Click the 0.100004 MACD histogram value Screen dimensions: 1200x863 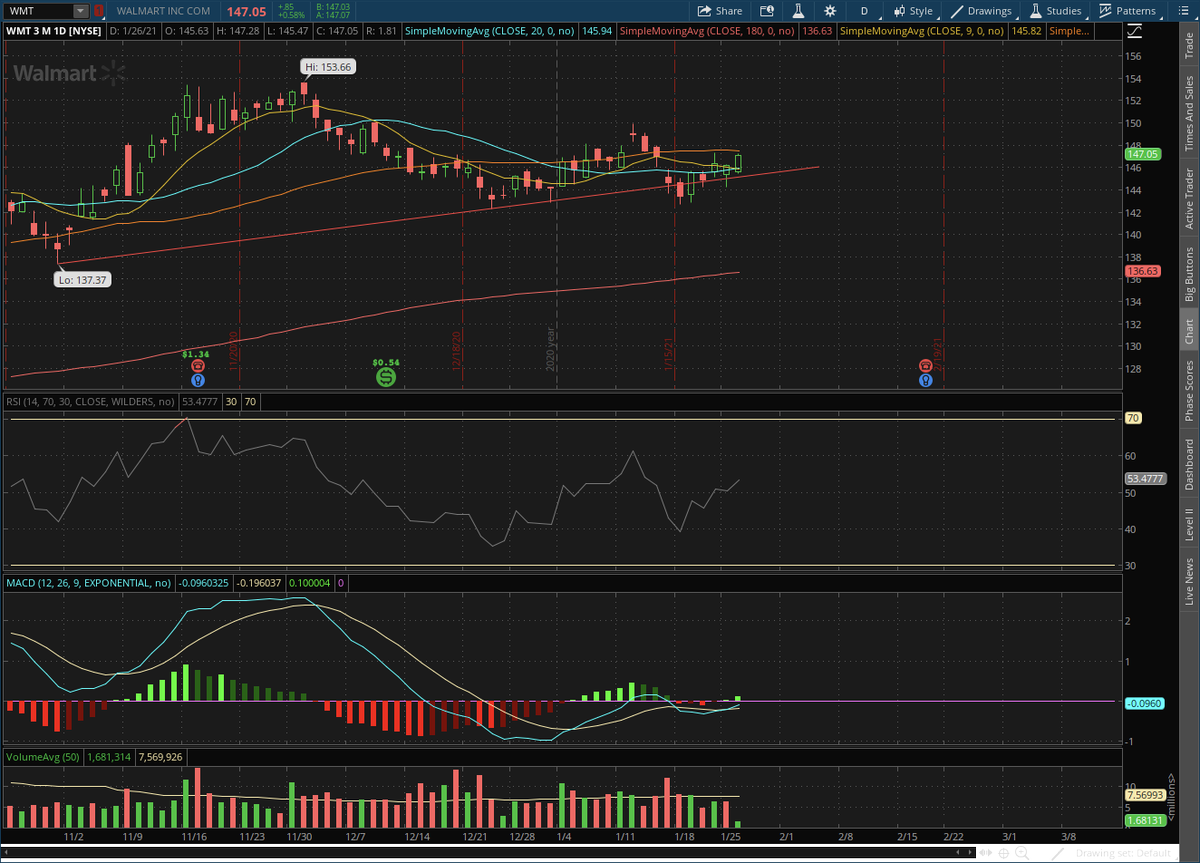pos(309,582)
